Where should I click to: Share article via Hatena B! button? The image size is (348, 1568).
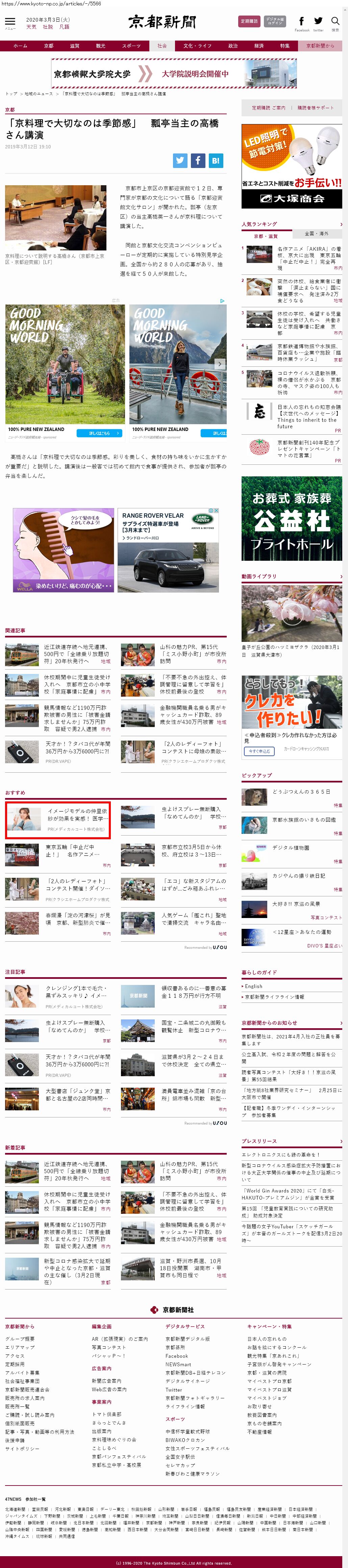click(x=215, y=160)
